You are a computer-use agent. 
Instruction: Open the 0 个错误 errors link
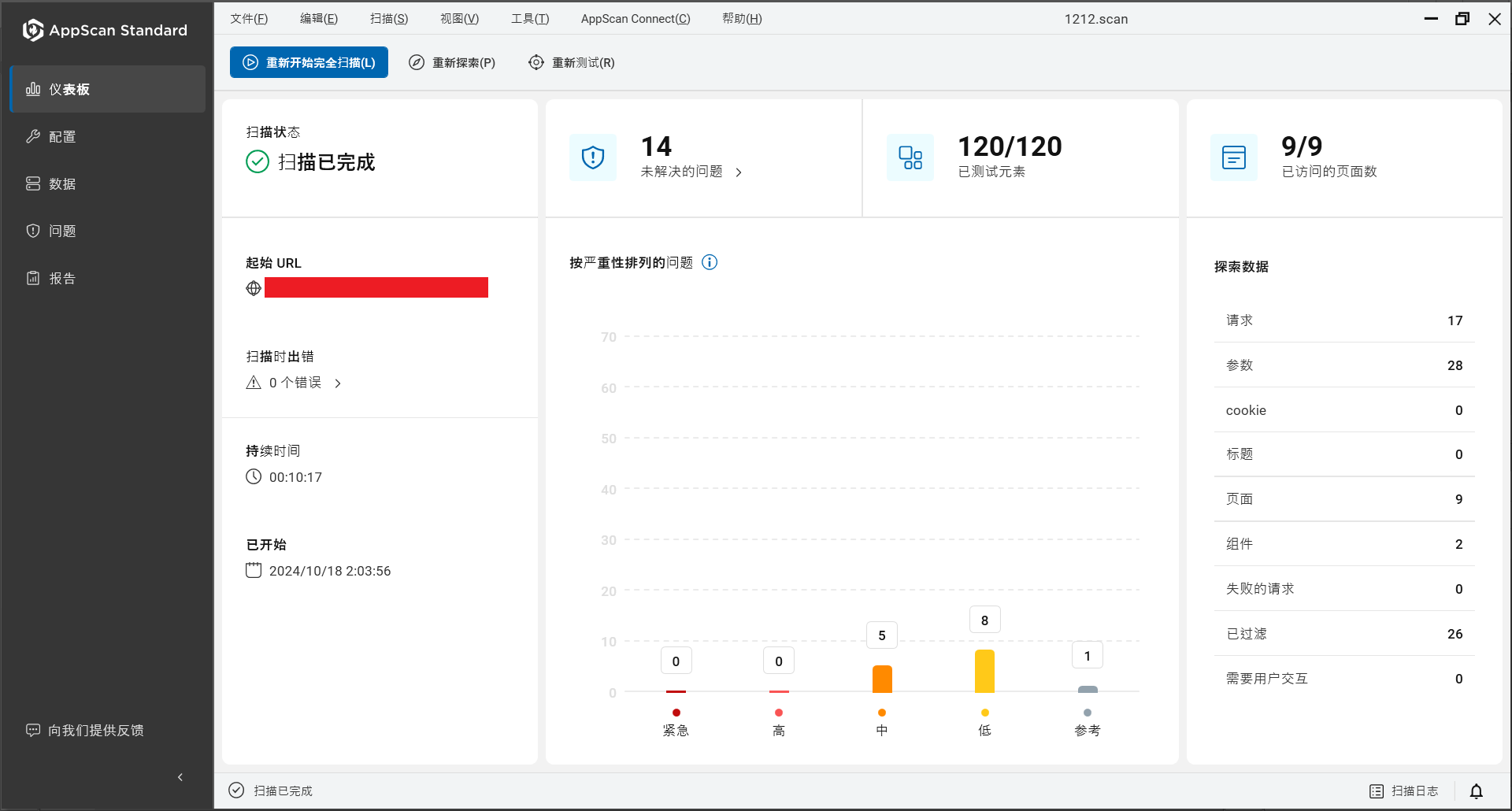(295, 383)
